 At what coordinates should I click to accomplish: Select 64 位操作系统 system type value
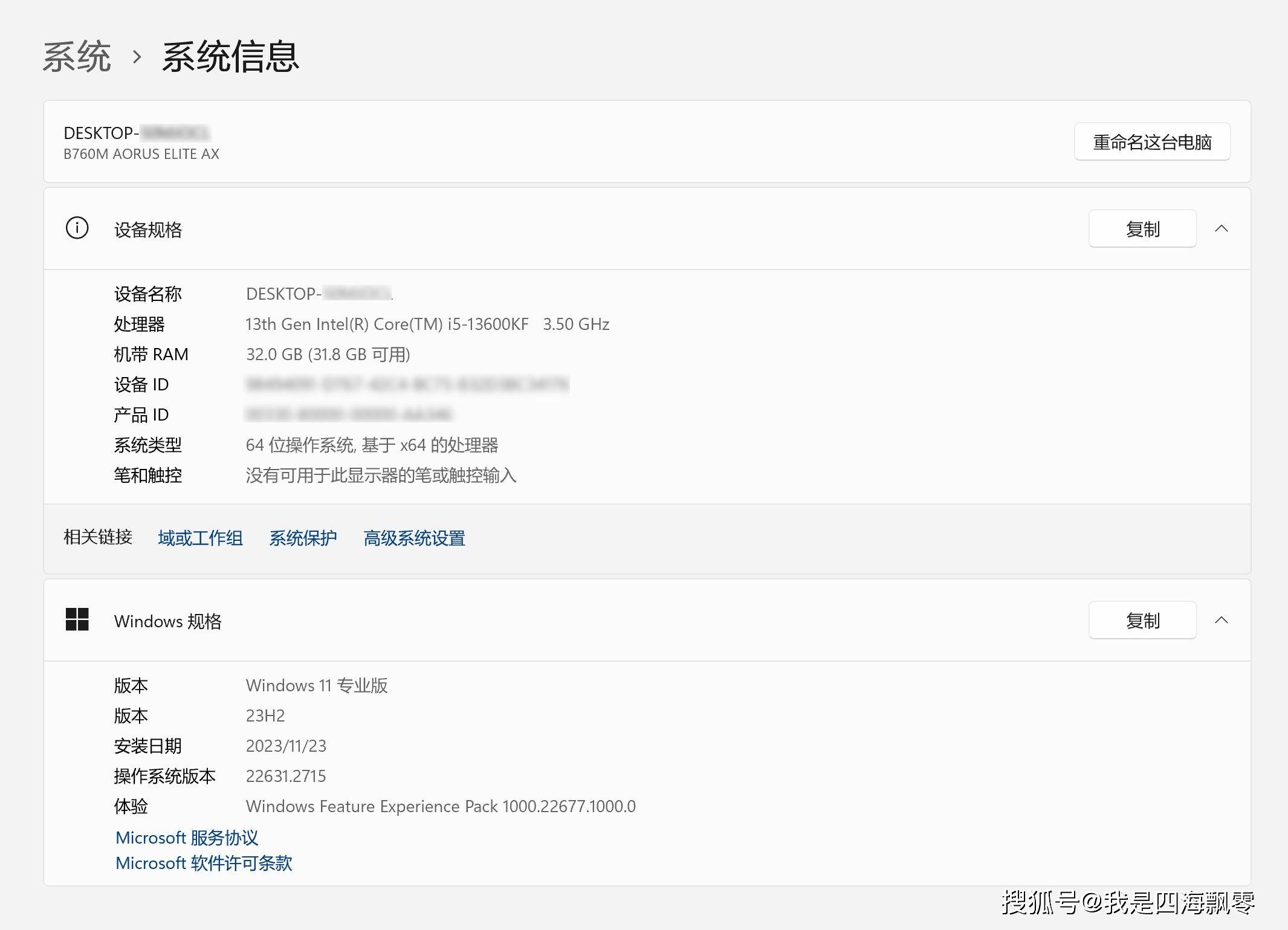click(x=372, y=445)
